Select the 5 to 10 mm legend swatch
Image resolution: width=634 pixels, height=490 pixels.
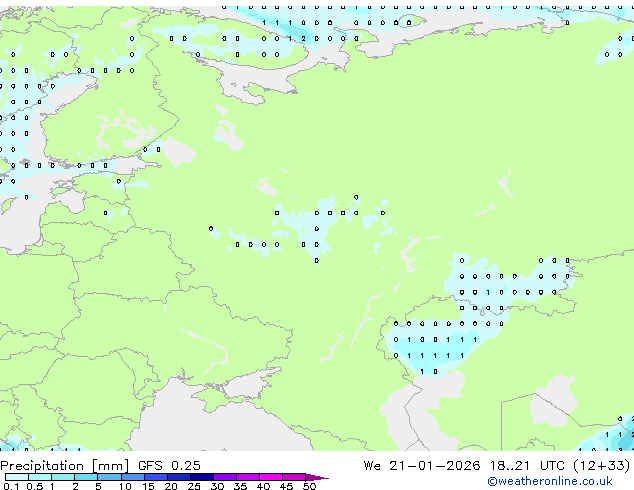pyautogui.click(x=111, y=477)
